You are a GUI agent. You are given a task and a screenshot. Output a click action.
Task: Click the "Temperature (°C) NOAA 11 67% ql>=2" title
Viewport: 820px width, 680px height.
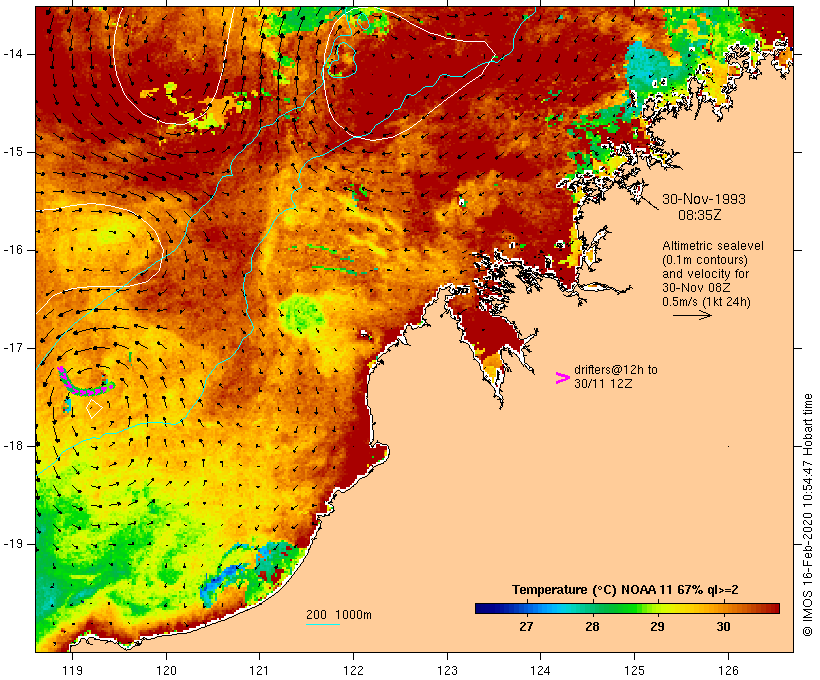click(625, 590)
